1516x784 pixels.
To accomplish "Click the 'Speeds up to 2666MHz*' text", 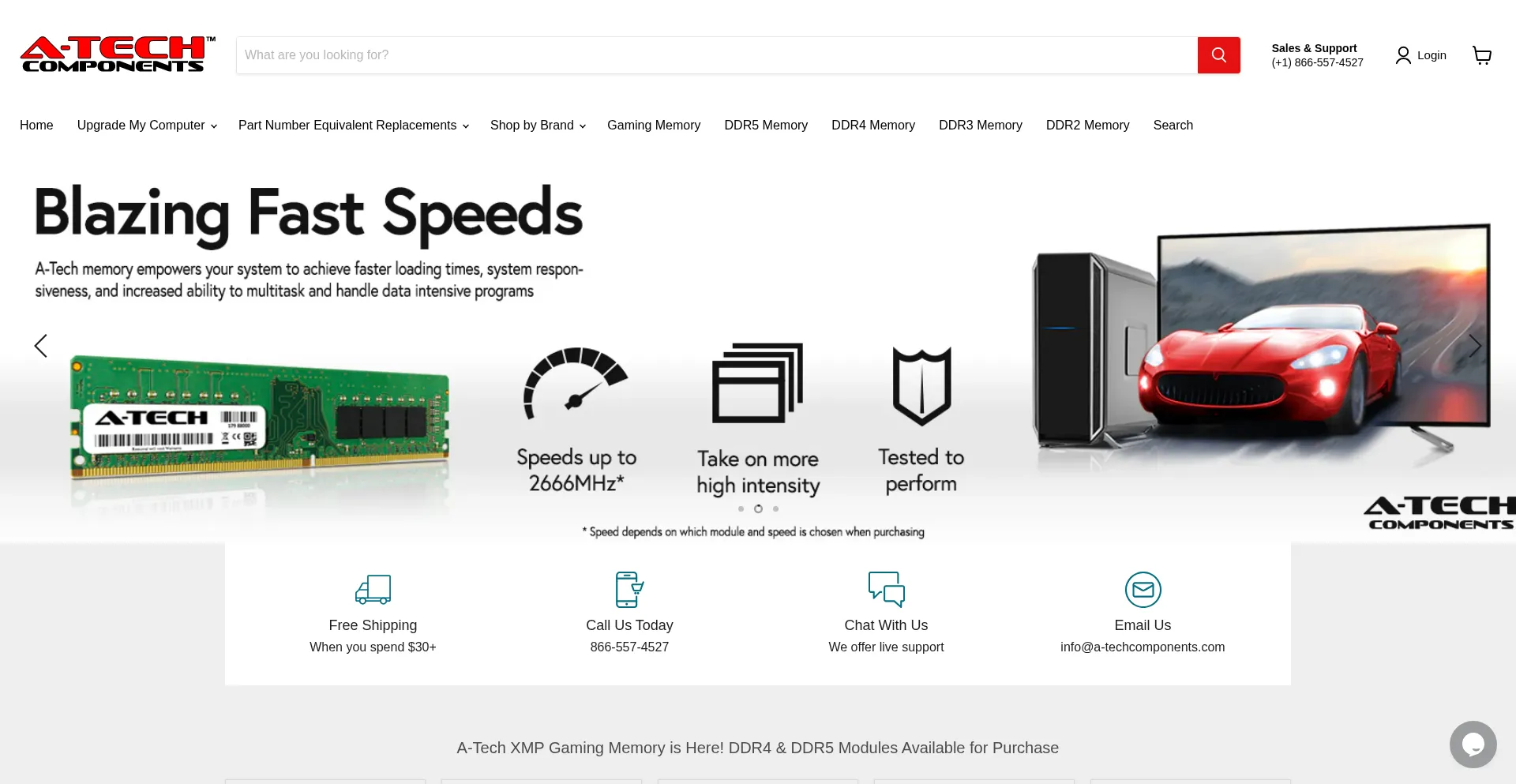I will (x=576, y=471).
